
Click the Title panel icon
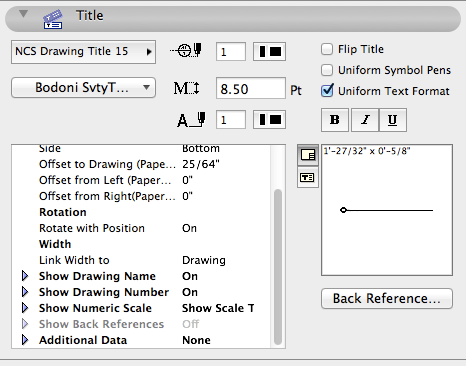pyautogui.click(x=53, y=19)
